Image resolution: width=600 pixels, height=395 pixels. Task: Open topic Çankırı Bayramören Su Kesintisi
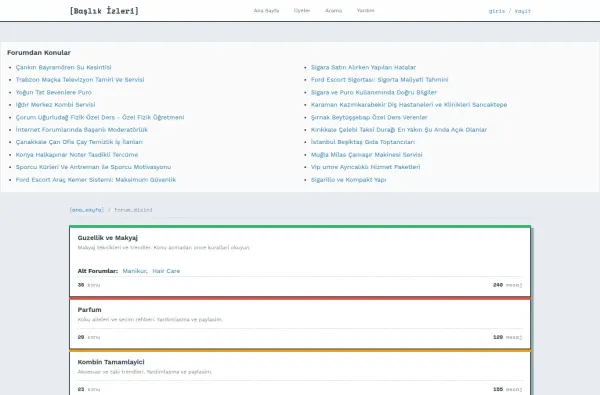pyautogui.click(x=64, y=67)
